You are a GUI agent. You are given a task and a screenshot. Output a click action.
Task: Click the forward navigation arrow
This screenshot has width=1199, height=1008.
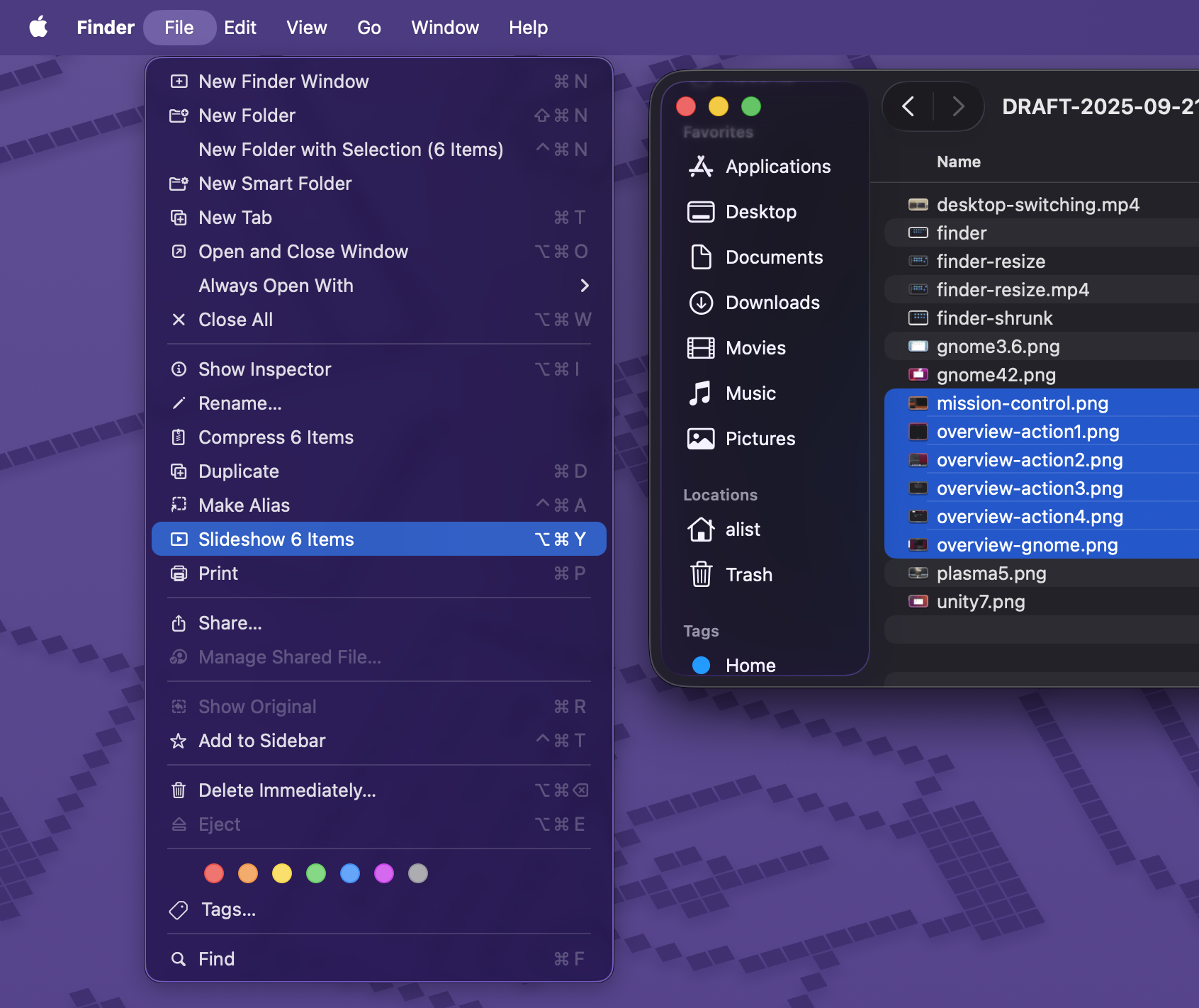tap(958, 107)
